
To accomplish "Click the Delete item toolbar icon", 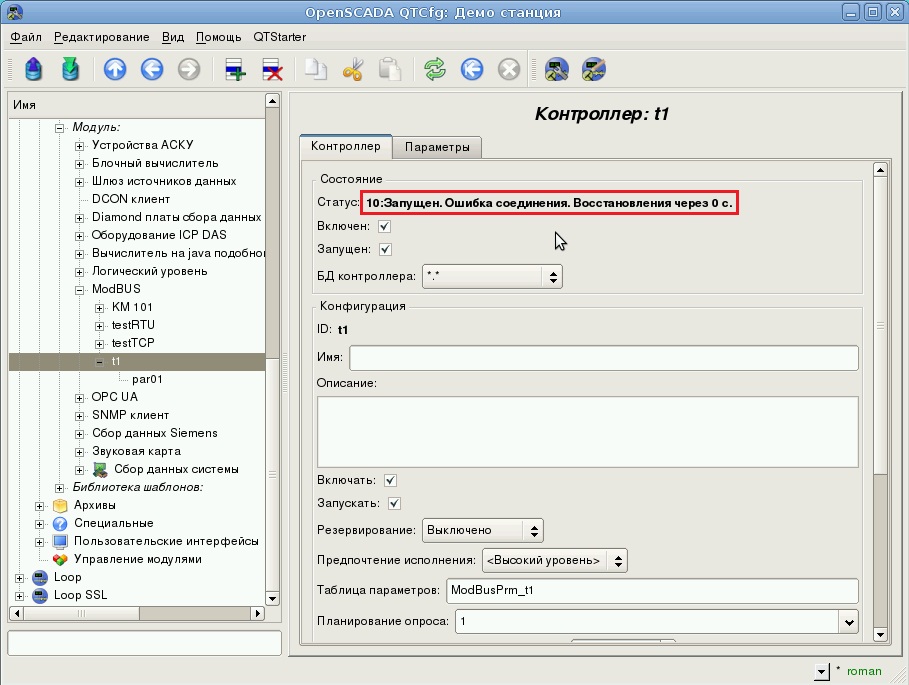I will click(272, 70).
